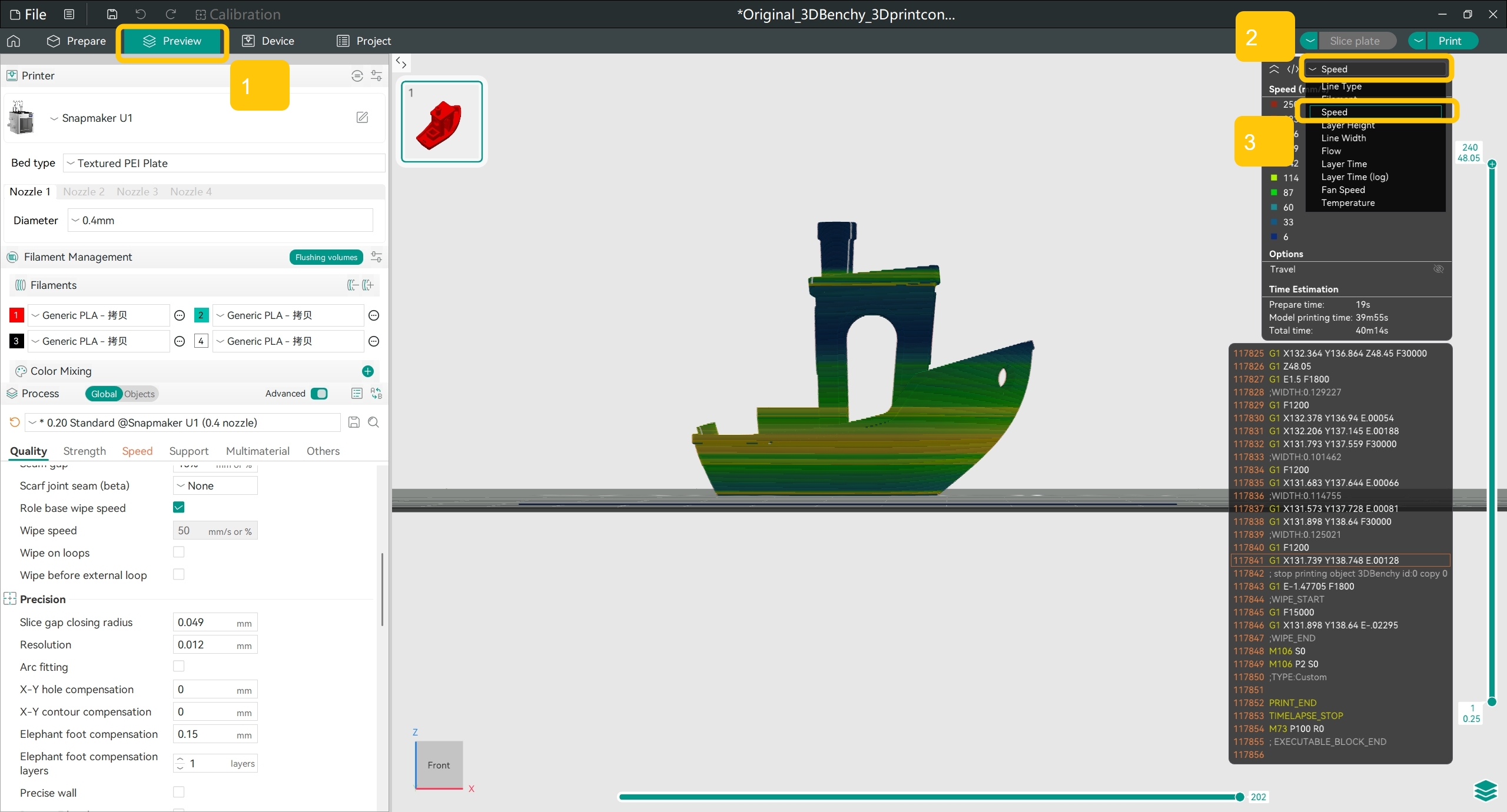Add a color mixing entry with plus
The width and height of the screenshot is (1507, 812).
368,371
